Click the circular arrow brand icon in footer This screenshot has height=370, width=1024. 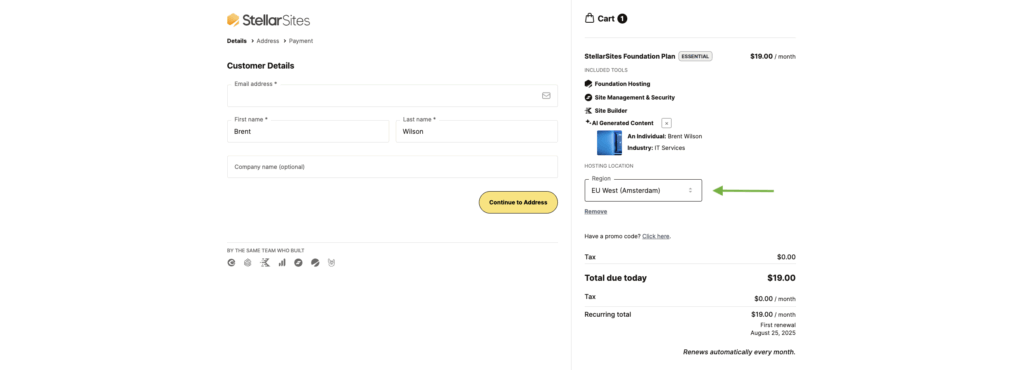231,263
